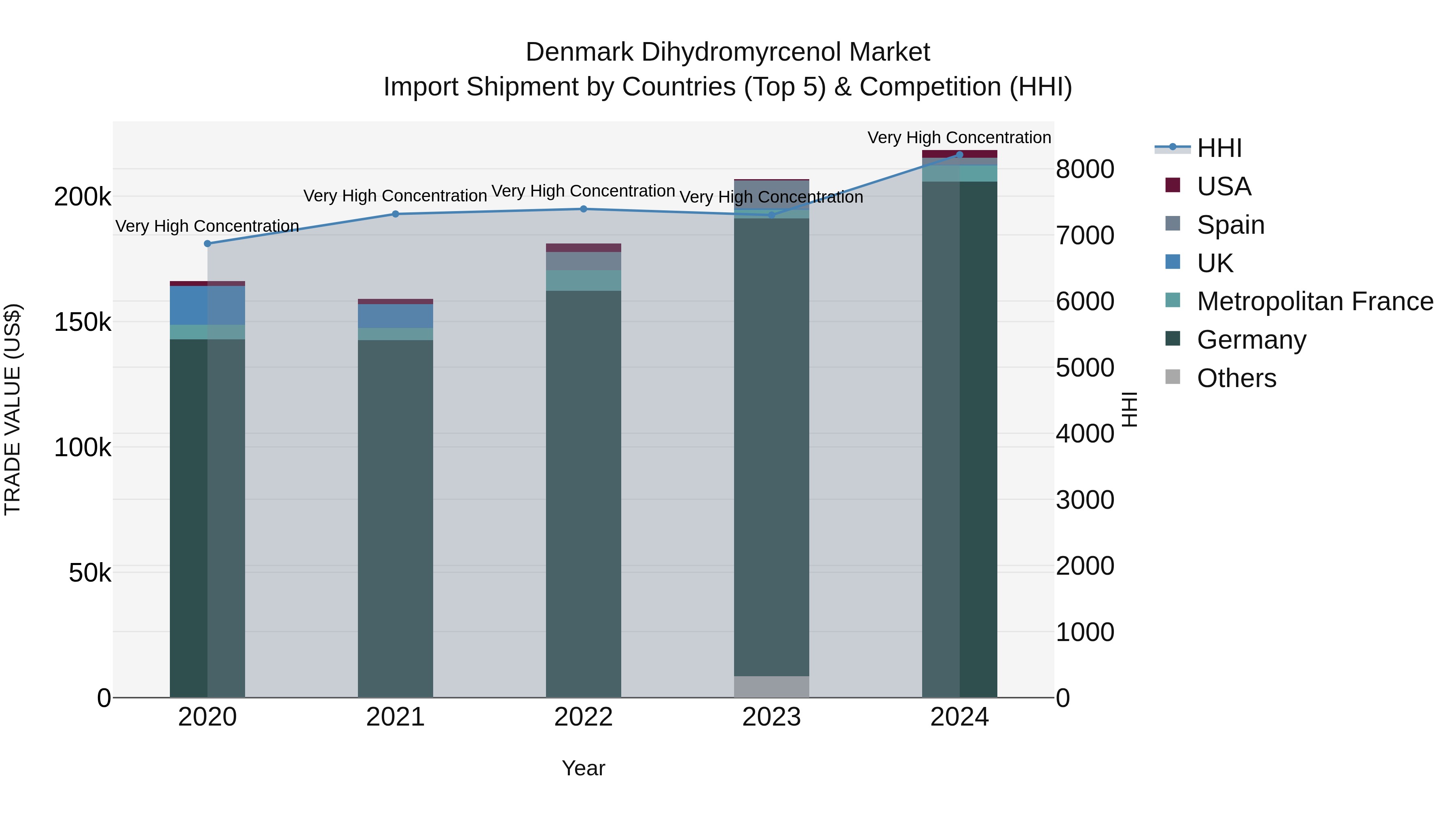Click the Import Shipment by Countries subtitle
This screenshot has width=1456, height=819.
coord(728,87)
